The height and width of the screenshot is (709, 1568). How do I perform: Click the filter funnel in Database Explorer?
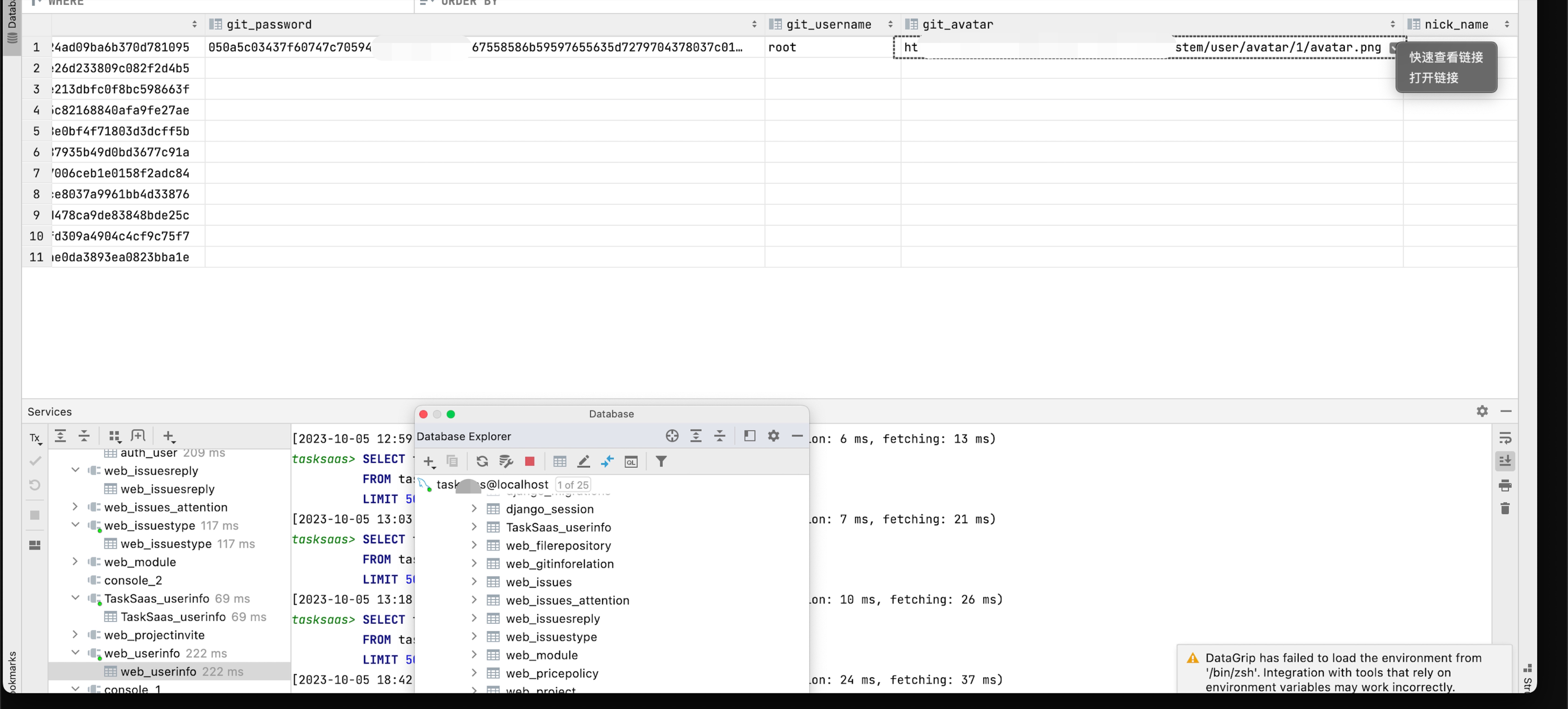click(x=661, y=461)
